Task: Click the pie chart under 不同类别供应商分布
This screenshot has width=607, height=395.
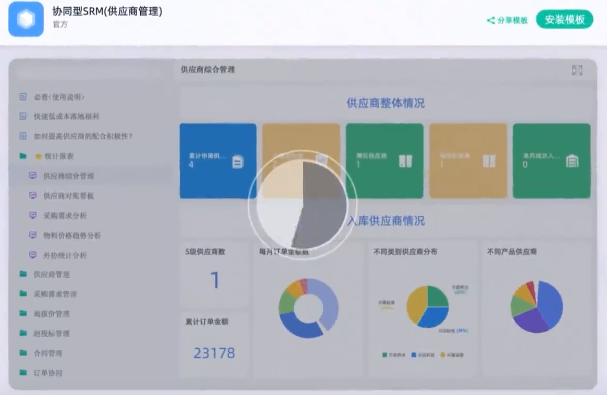Action: point(427,307)
